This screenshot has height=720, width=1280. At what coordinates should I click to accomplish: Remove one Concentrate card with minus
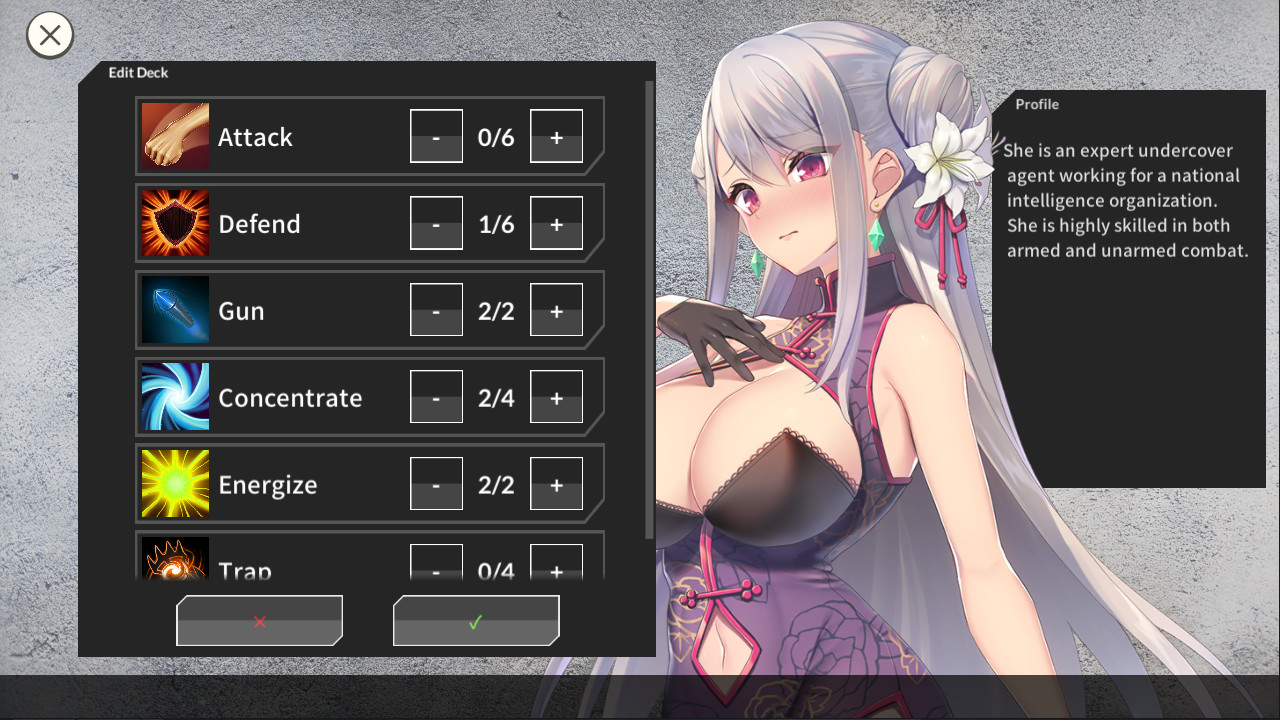[x=436, y=397]
